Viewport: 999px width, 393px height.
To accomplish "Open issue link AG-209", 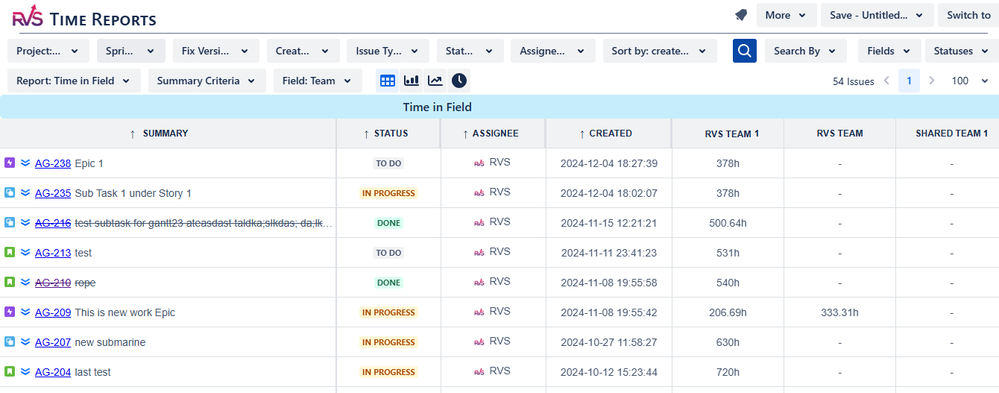I will (53, 312).
